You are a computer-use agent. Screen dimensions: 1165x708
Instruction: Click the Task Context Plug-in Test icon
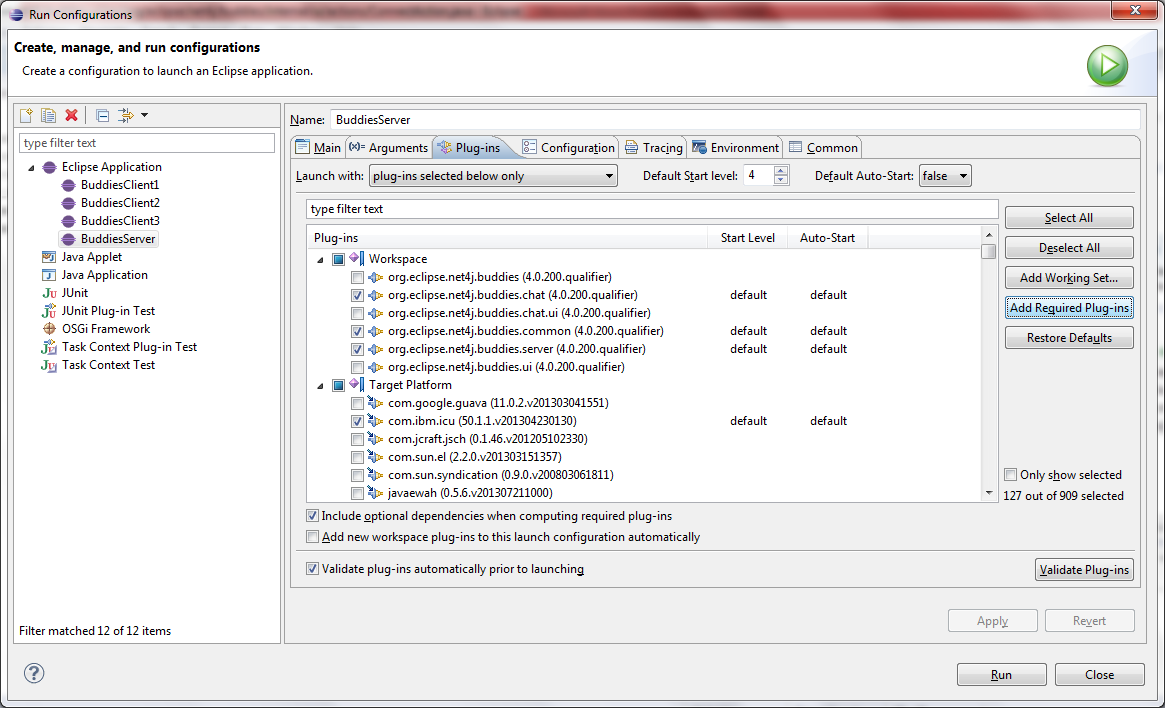click(x=49, y=347)
